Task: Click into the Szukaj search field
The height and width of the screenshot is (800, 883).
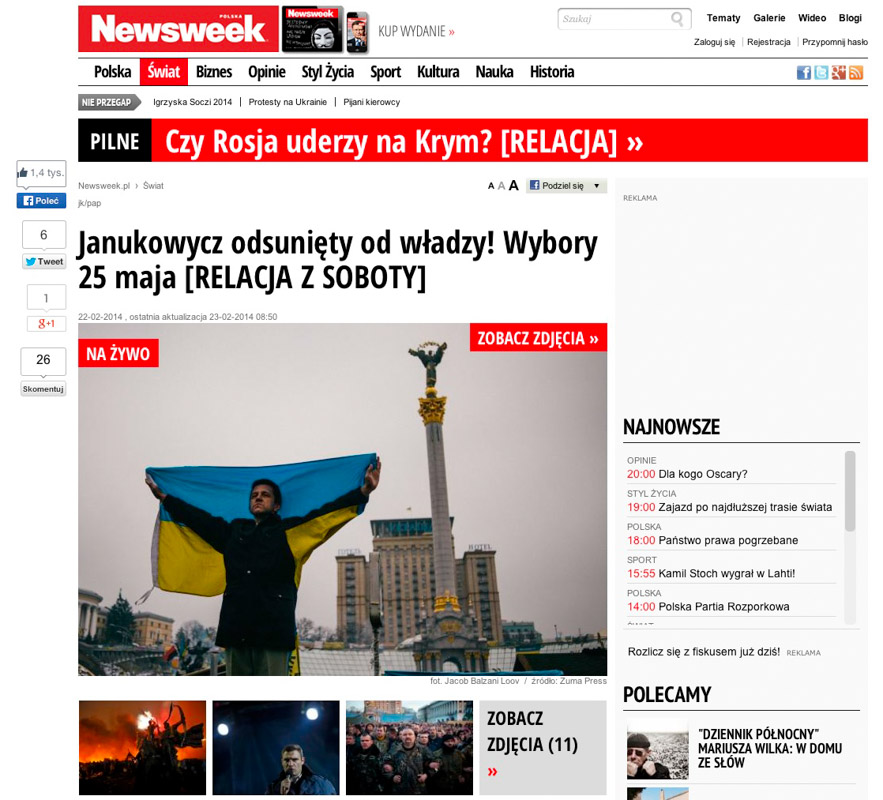Action: tap(613, 19)
